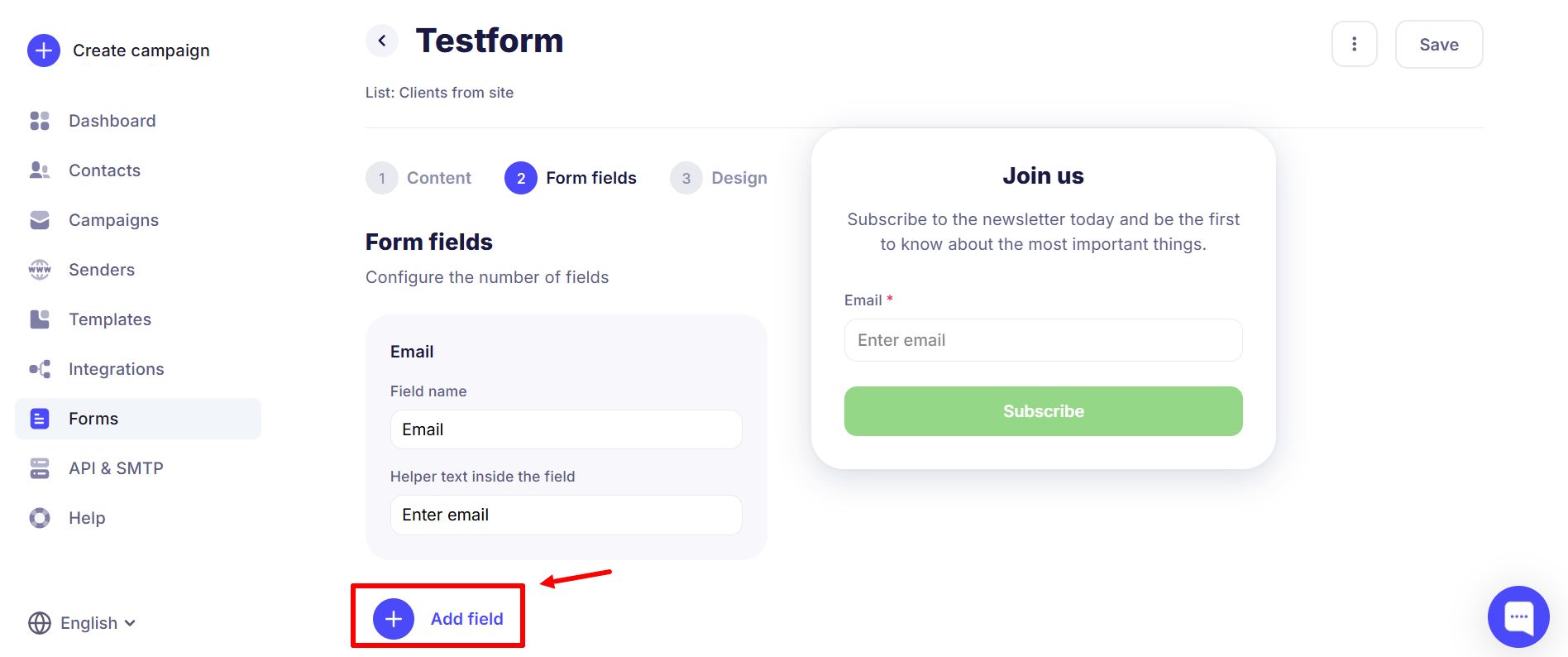
Task: Open the three-dot more options menu
Action: 1354,44
